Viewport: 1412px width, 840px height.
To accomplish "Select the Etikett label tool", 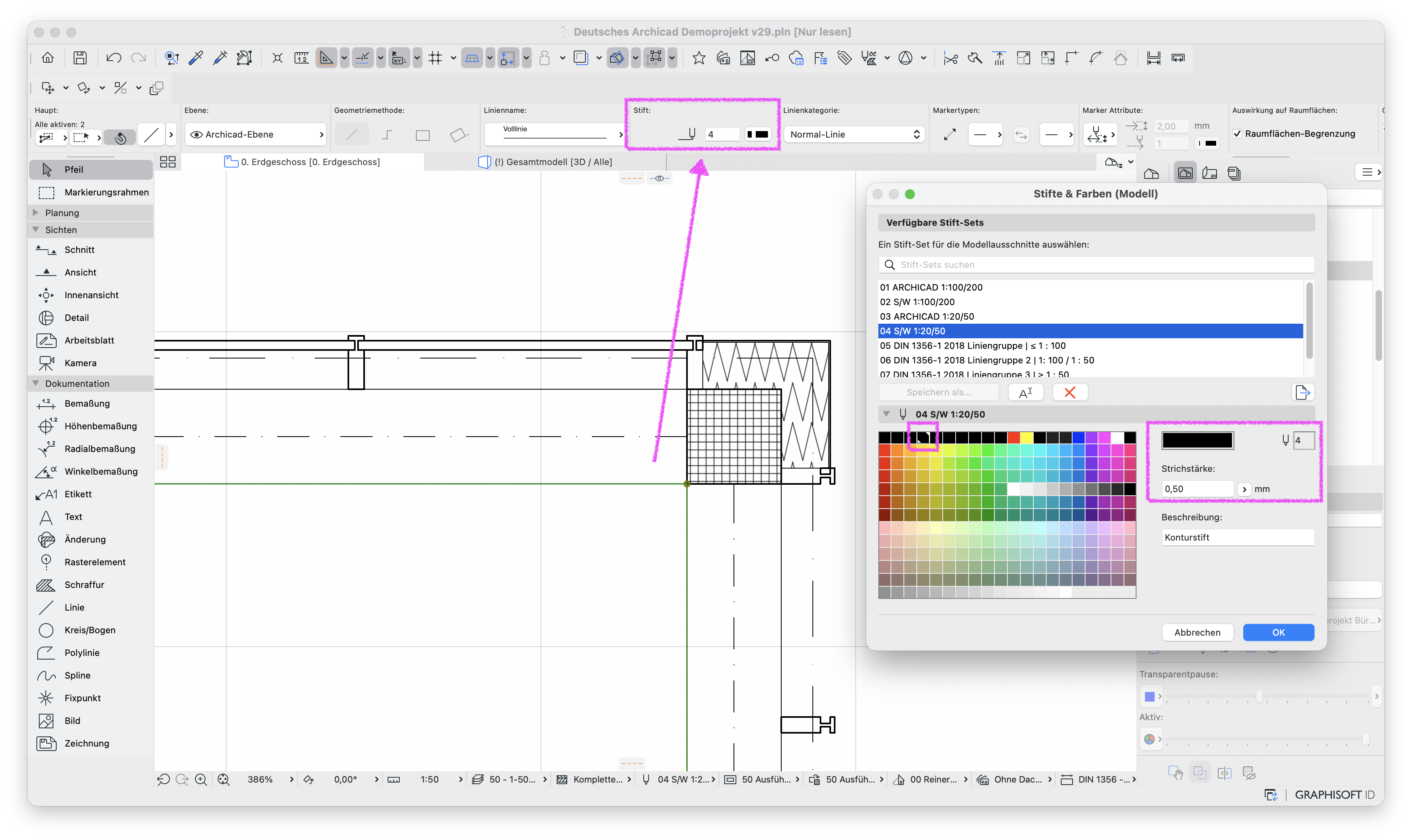I will 91,494.
